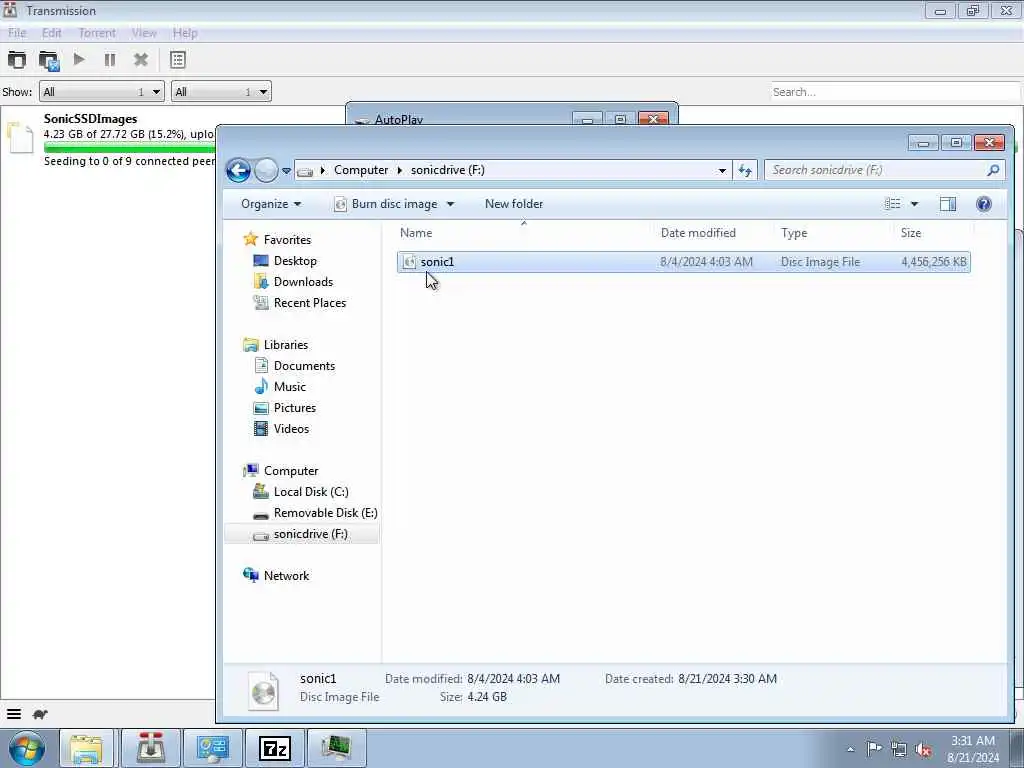
Task: Select sonic1 disc image file
Action: (684, 262)
